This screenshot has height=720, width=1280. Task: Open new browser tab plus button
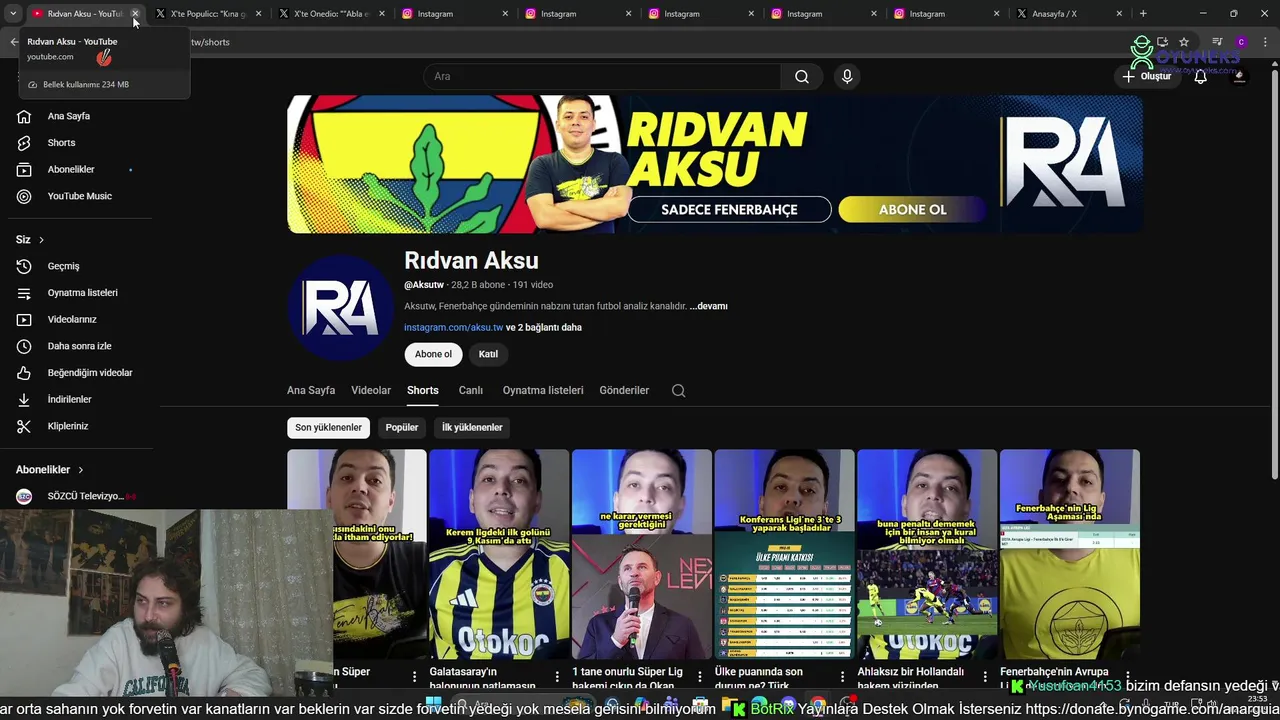(x=1143, y=14)
